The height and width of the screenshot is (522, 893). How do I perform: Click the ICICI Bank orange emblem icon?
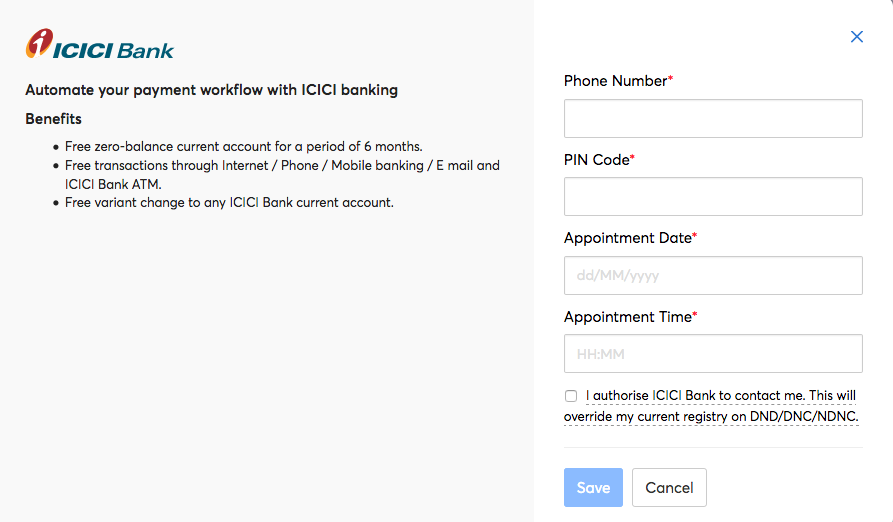click(39, 44)
